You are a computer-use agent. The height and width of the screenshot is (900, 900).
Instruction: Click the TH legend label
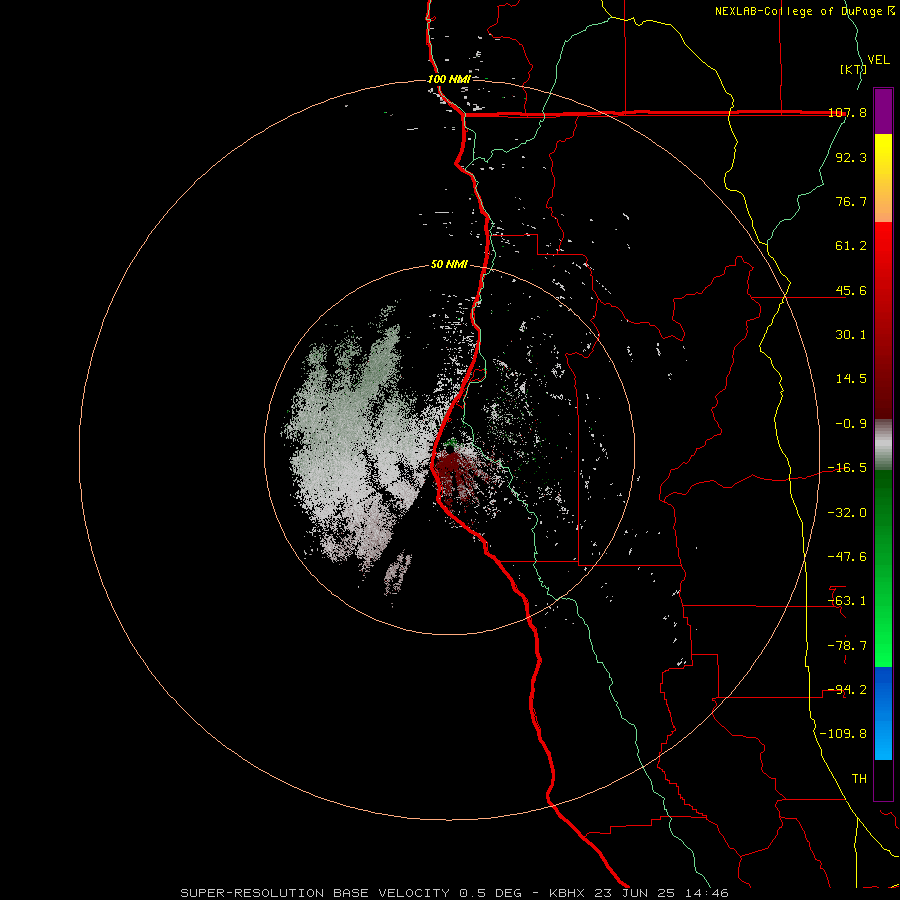[859, 779]
